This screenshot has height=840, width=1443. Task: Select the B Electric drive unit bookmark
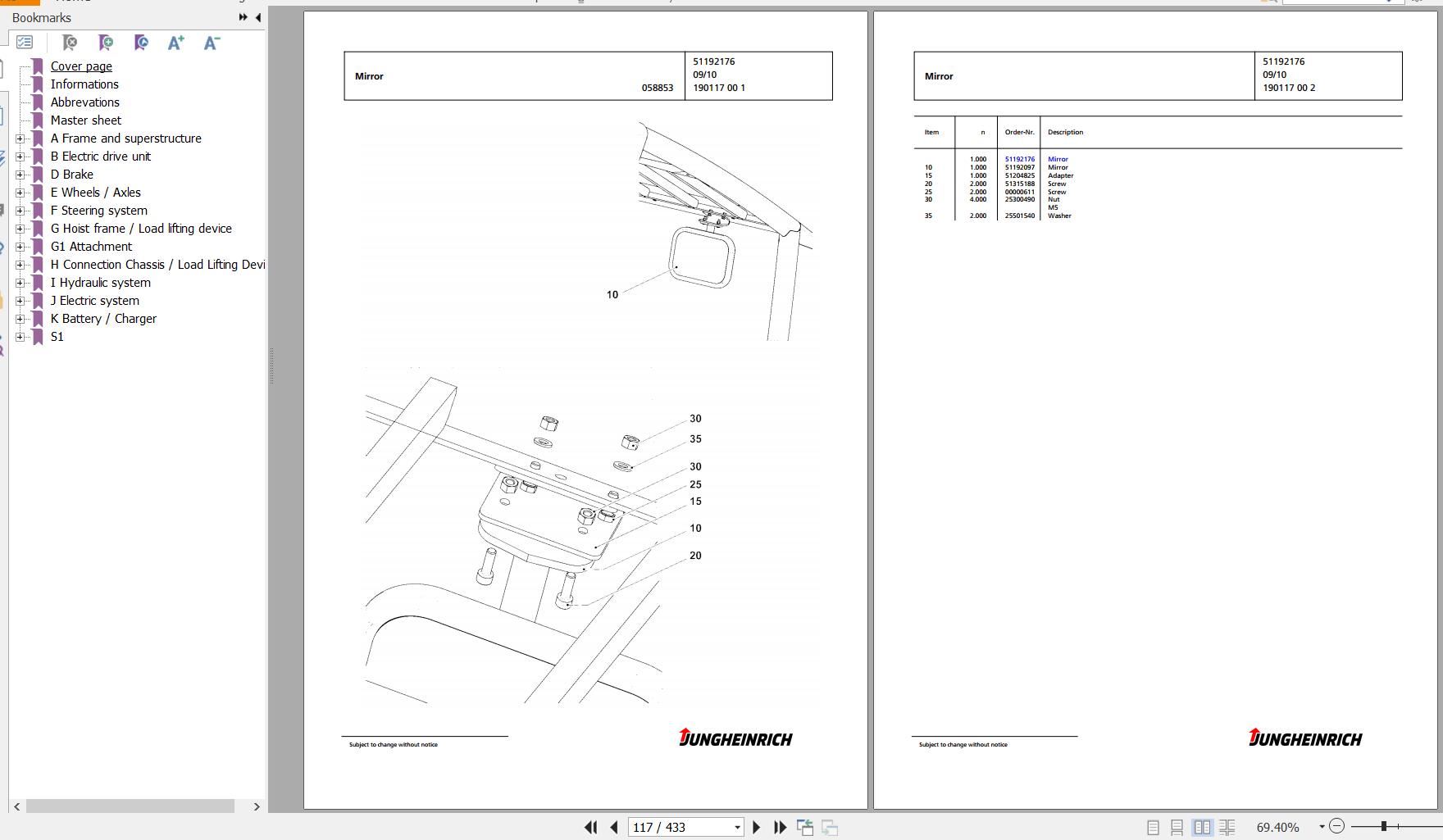(101, 157)
